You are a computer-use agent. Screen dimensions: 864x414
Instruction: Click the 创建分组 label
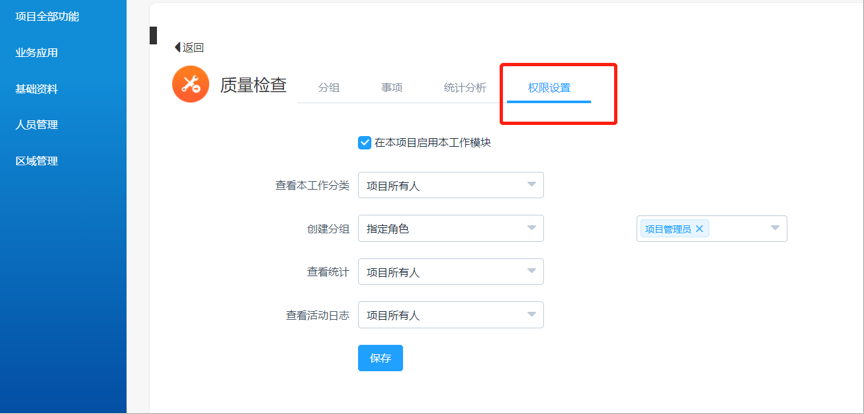(328, 229)
